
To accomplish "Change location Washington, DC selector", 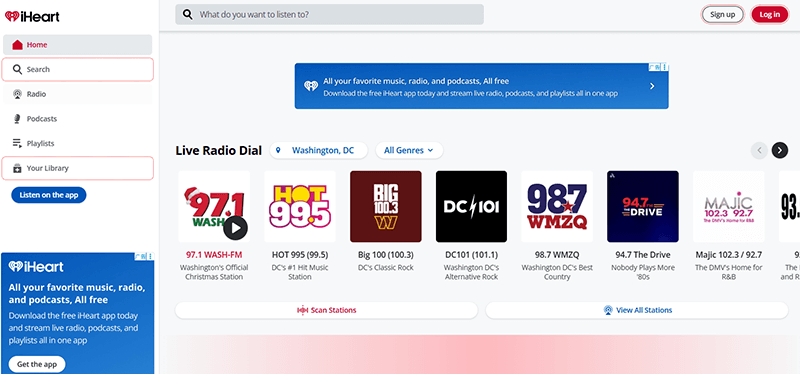I will coord(318,151).
